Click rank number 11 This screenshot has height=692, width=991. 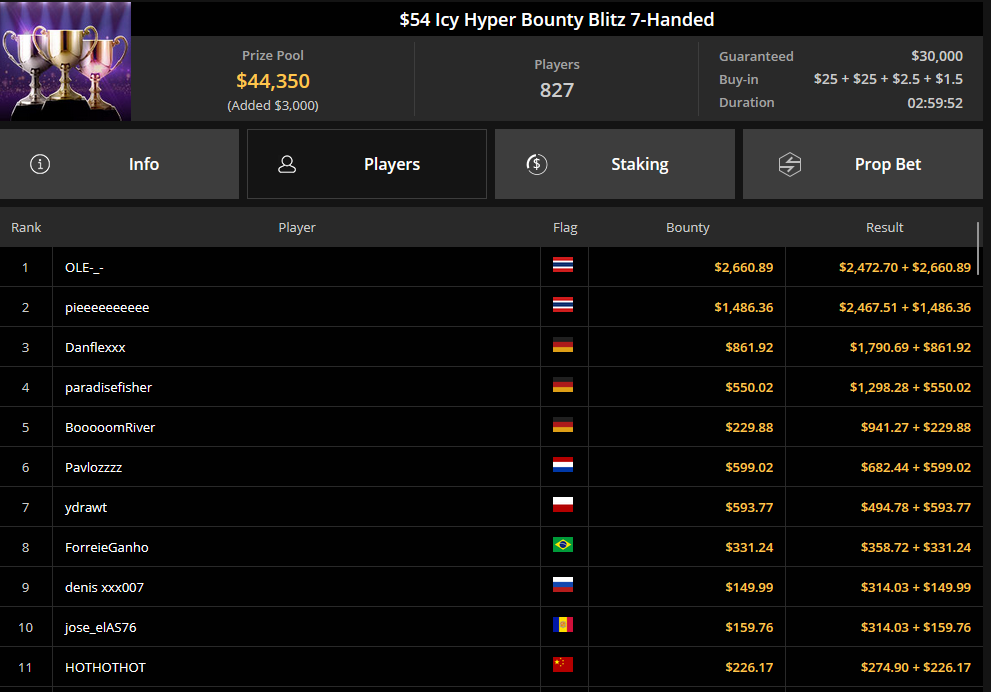[25, 667]
